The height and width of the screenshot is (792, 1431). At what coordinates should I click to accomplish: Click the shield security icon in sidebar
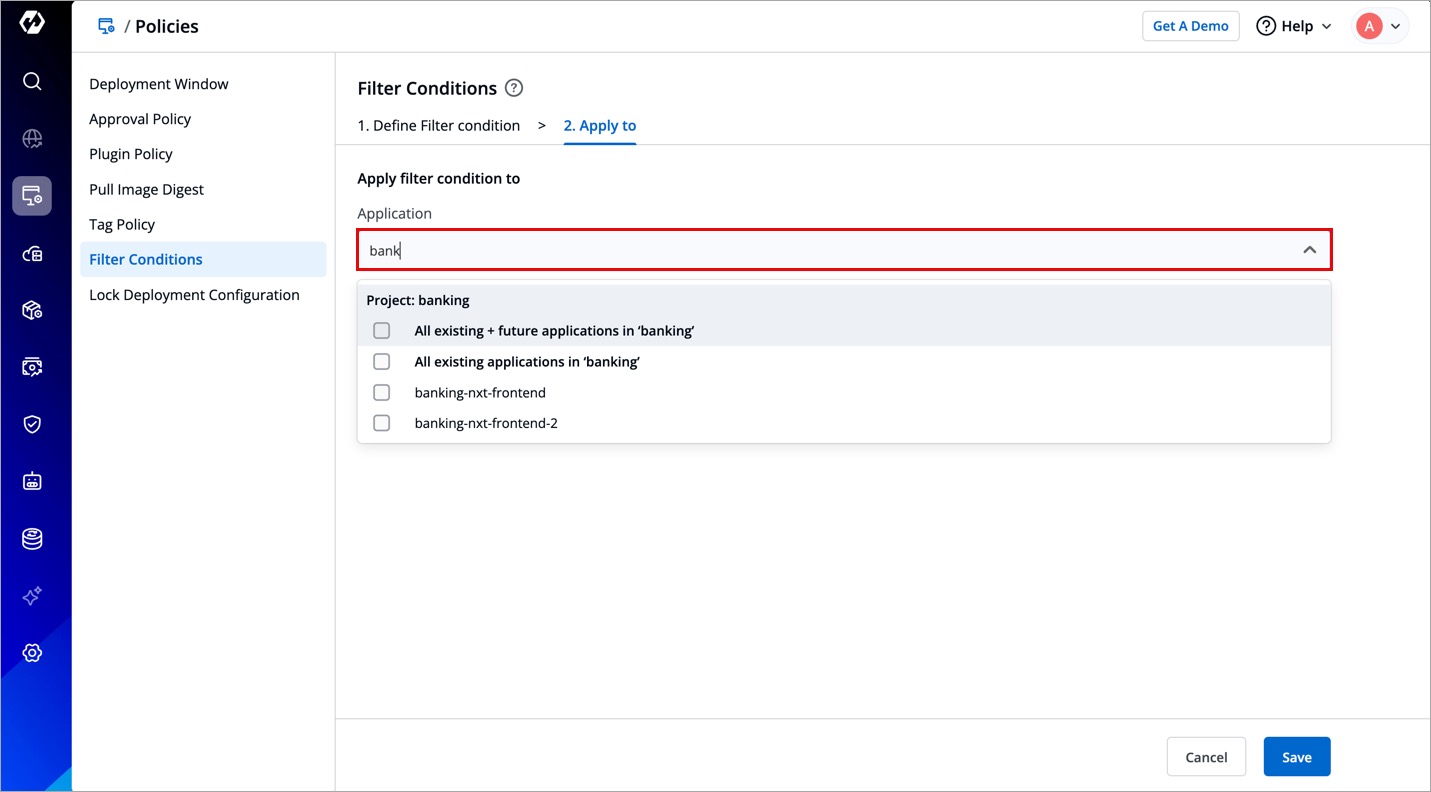(32, 424)
